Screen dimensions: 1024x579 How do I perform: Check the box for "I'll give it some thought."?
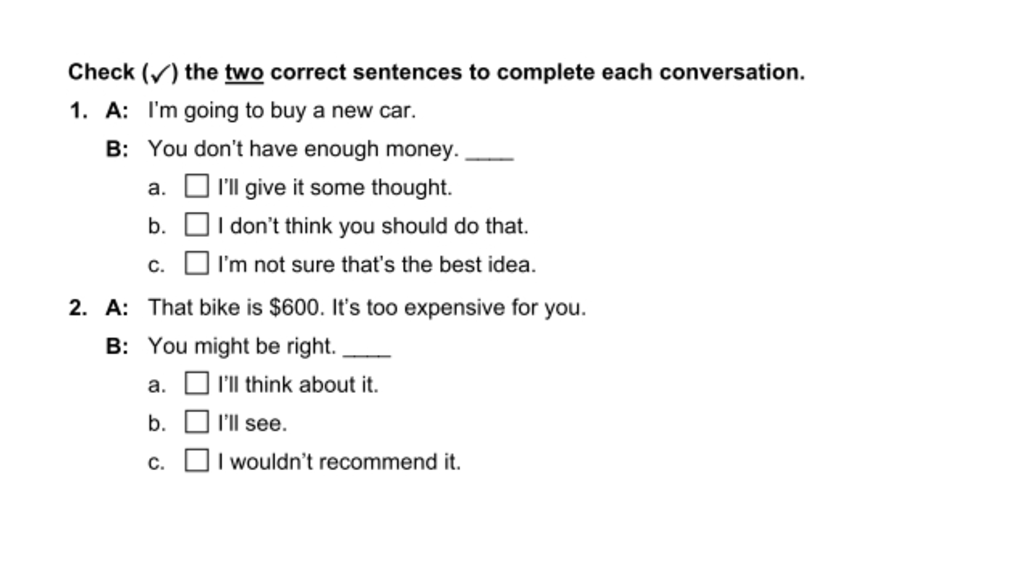click(x=197, y=186)
